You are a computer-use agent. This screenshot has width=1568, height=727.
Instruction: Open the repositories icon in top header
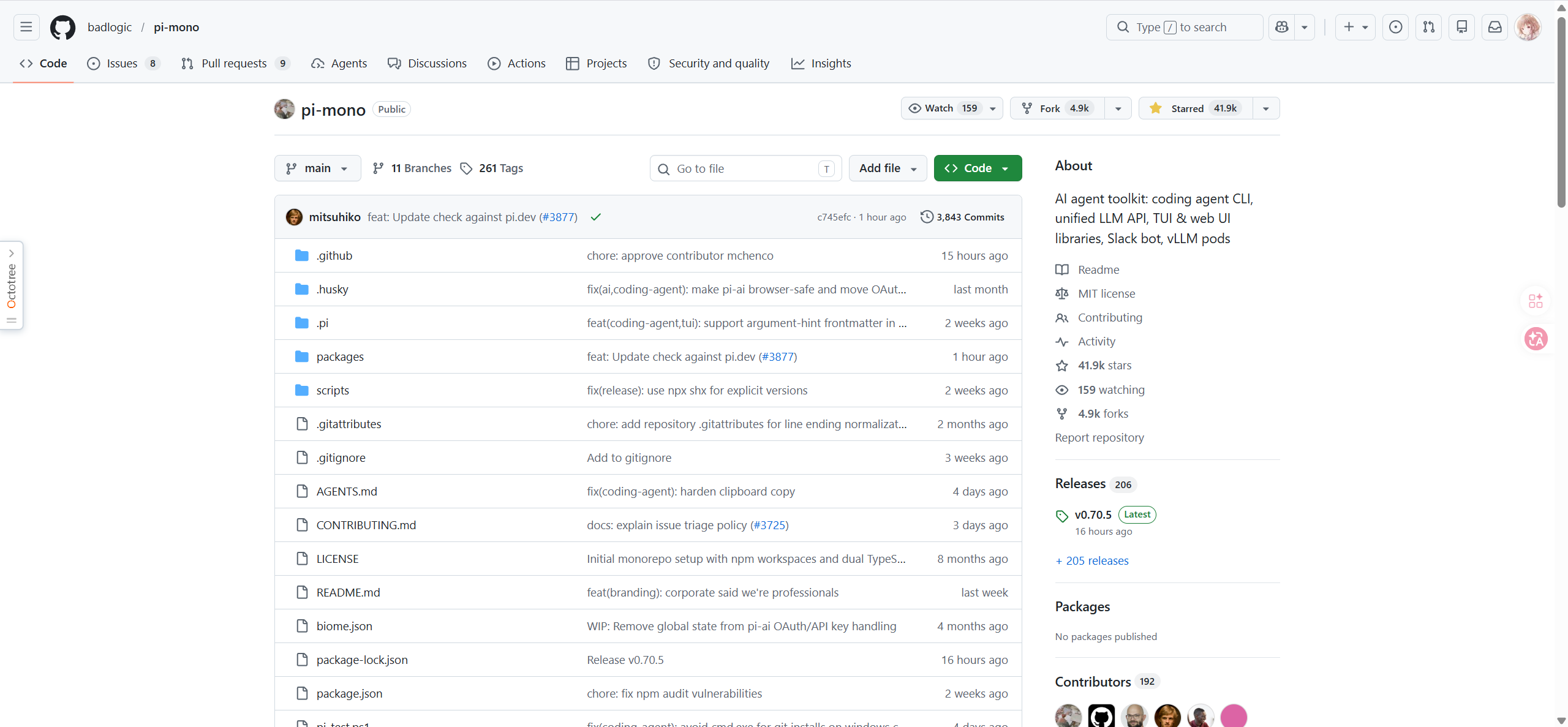pyautogui.click(x=1461, y=27)
